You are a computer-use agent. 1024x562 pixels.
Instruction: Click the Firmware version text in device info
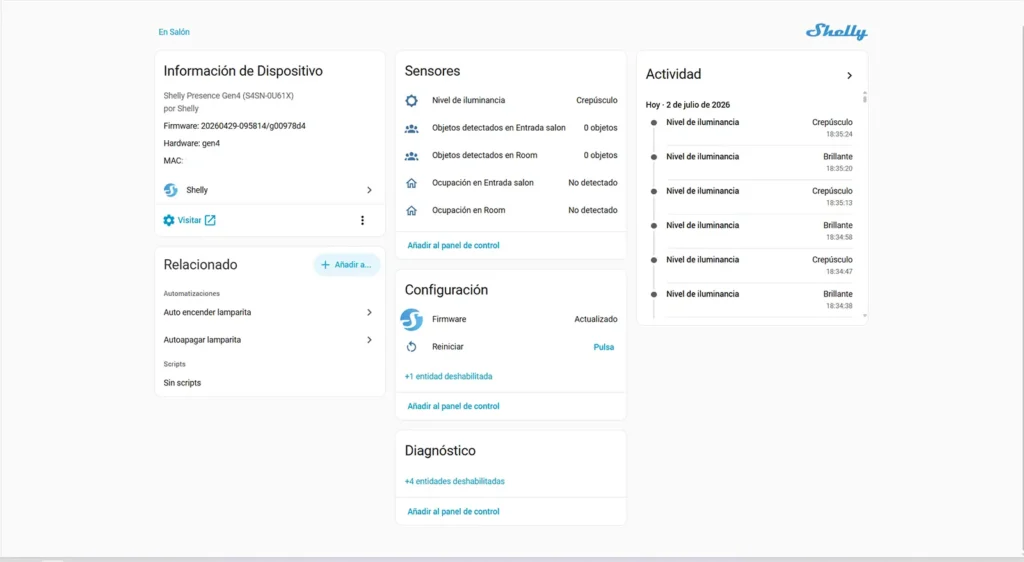pos(234,126)
